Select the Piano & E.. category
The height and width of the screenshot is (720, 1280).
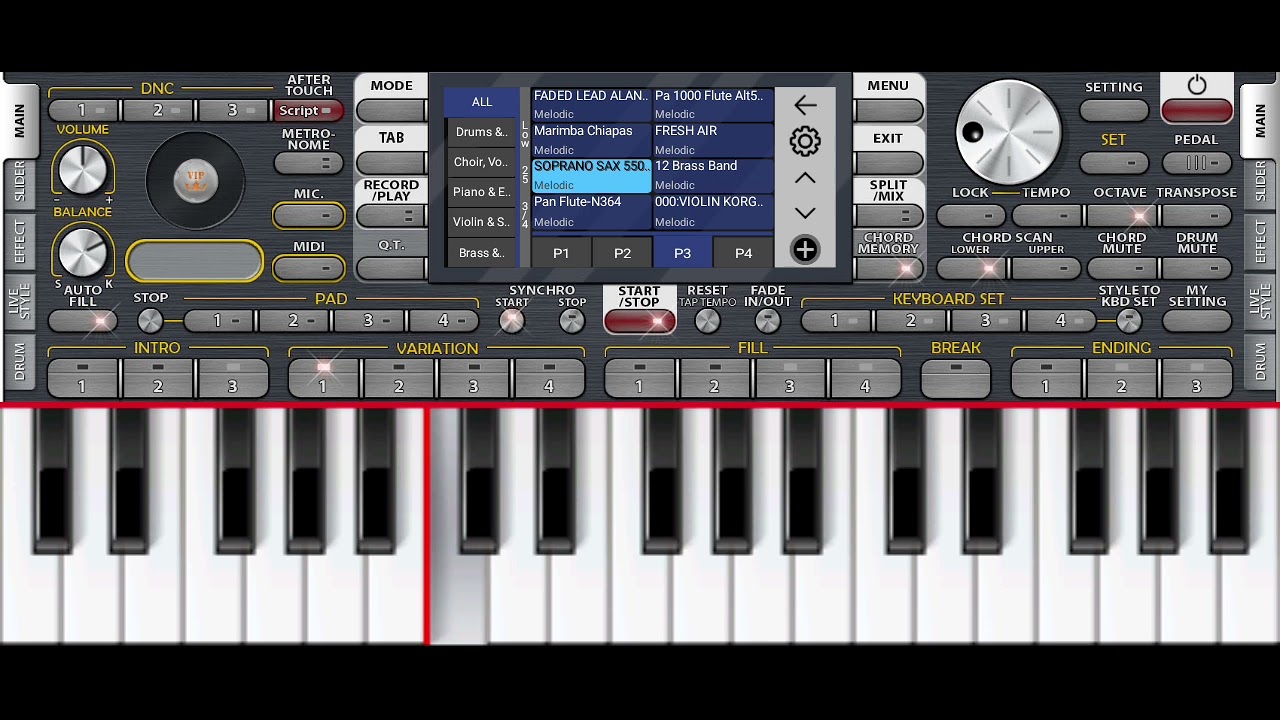[482, 192]
